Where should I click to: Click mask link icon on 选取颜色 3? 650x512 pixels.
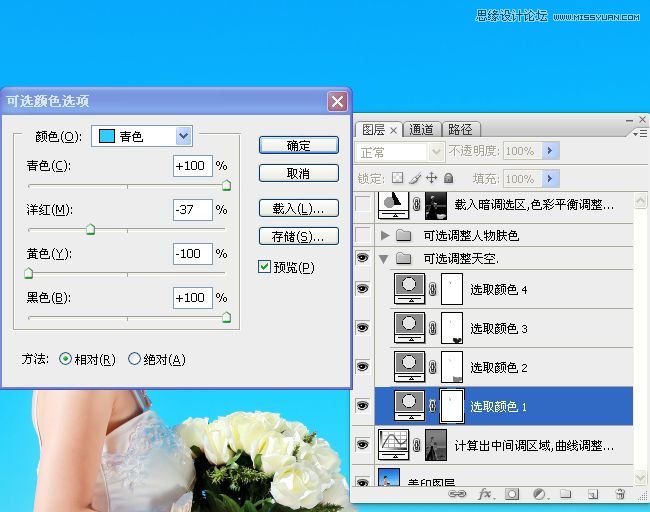pyautogui.click(x=433, y=328)
